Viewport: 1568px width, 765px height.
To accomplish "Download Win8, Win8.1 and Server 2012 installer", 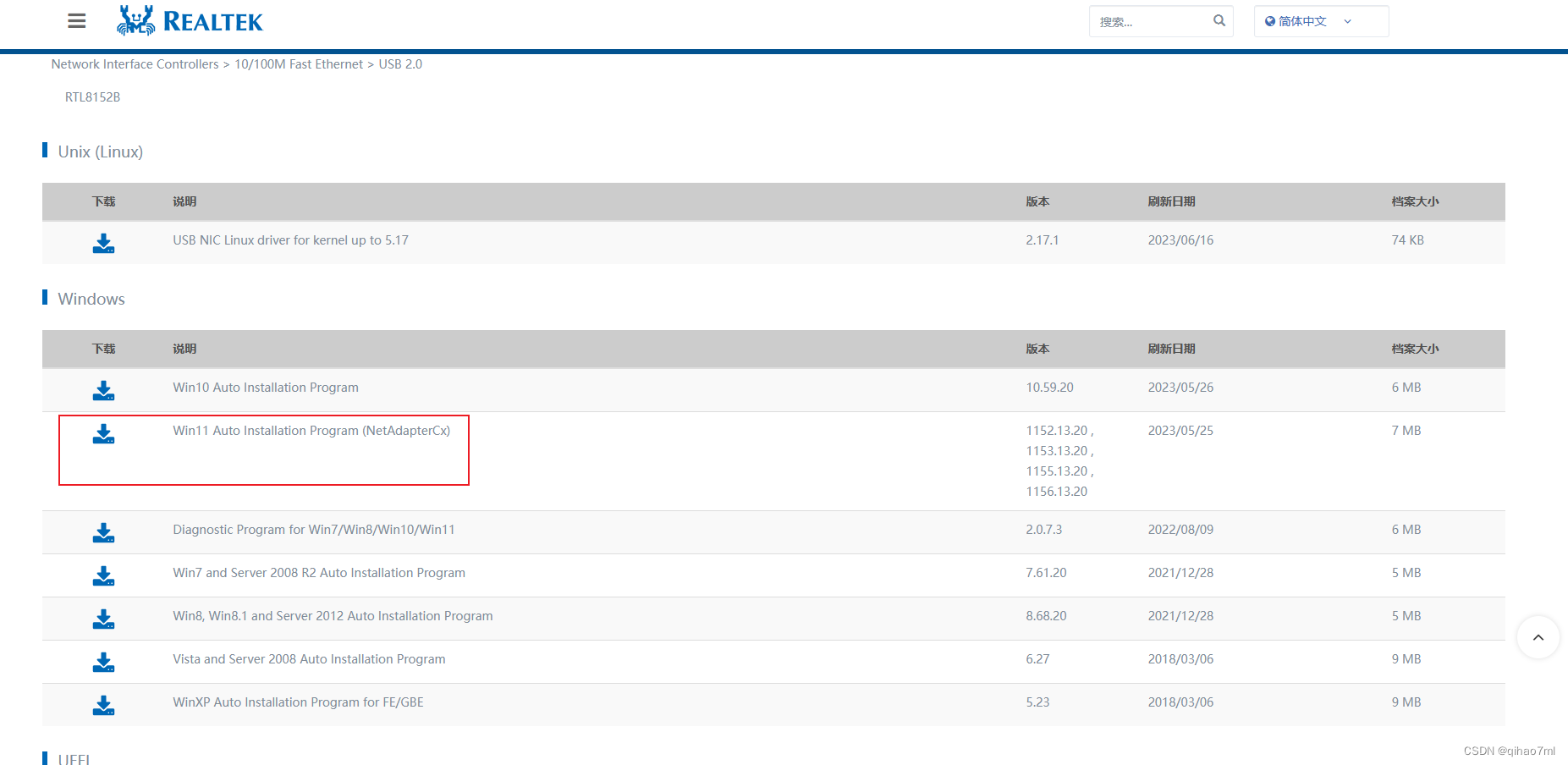I will coord(103,619).
